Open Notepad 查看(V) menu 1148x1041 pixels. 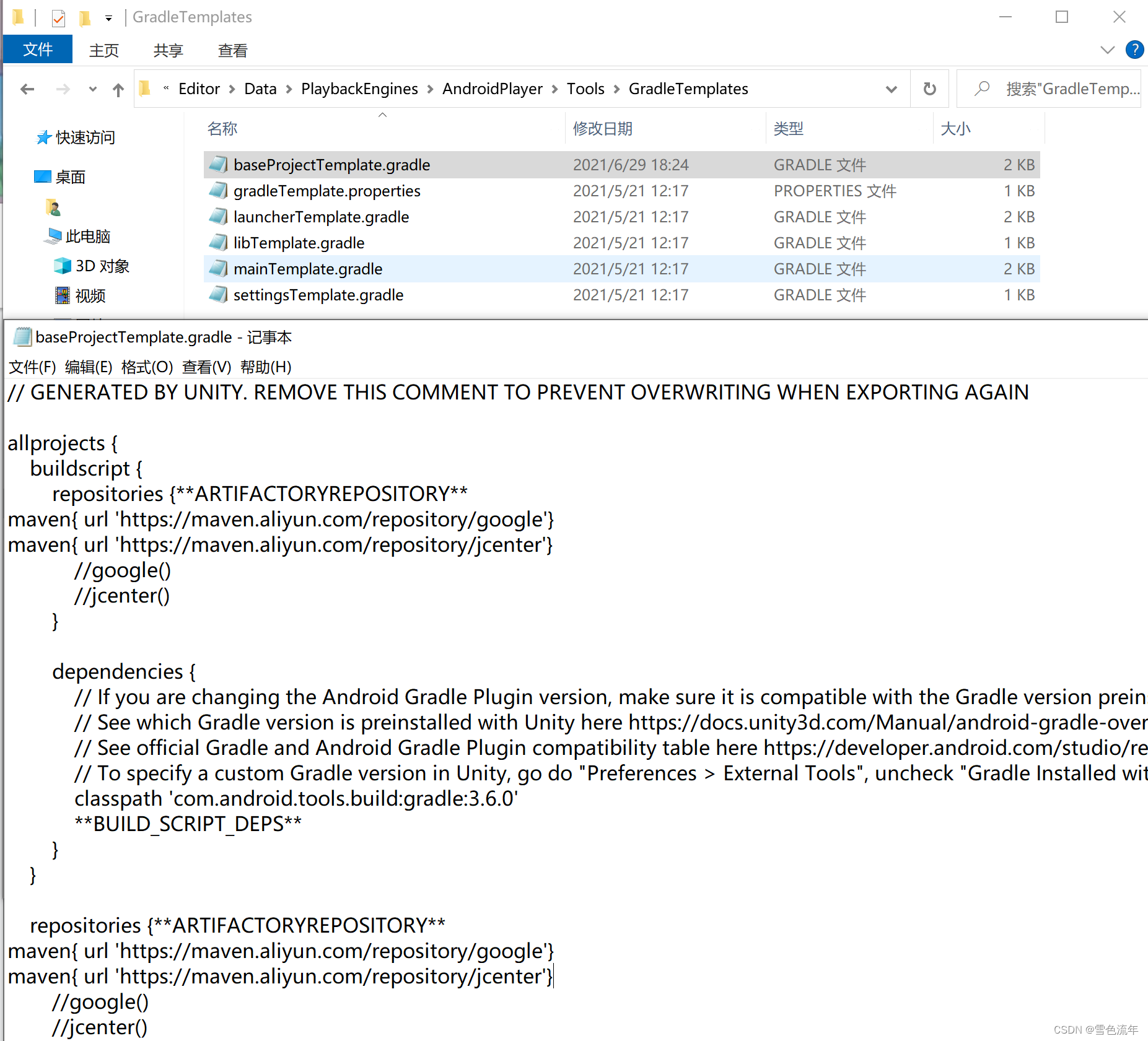pos(206,367)
